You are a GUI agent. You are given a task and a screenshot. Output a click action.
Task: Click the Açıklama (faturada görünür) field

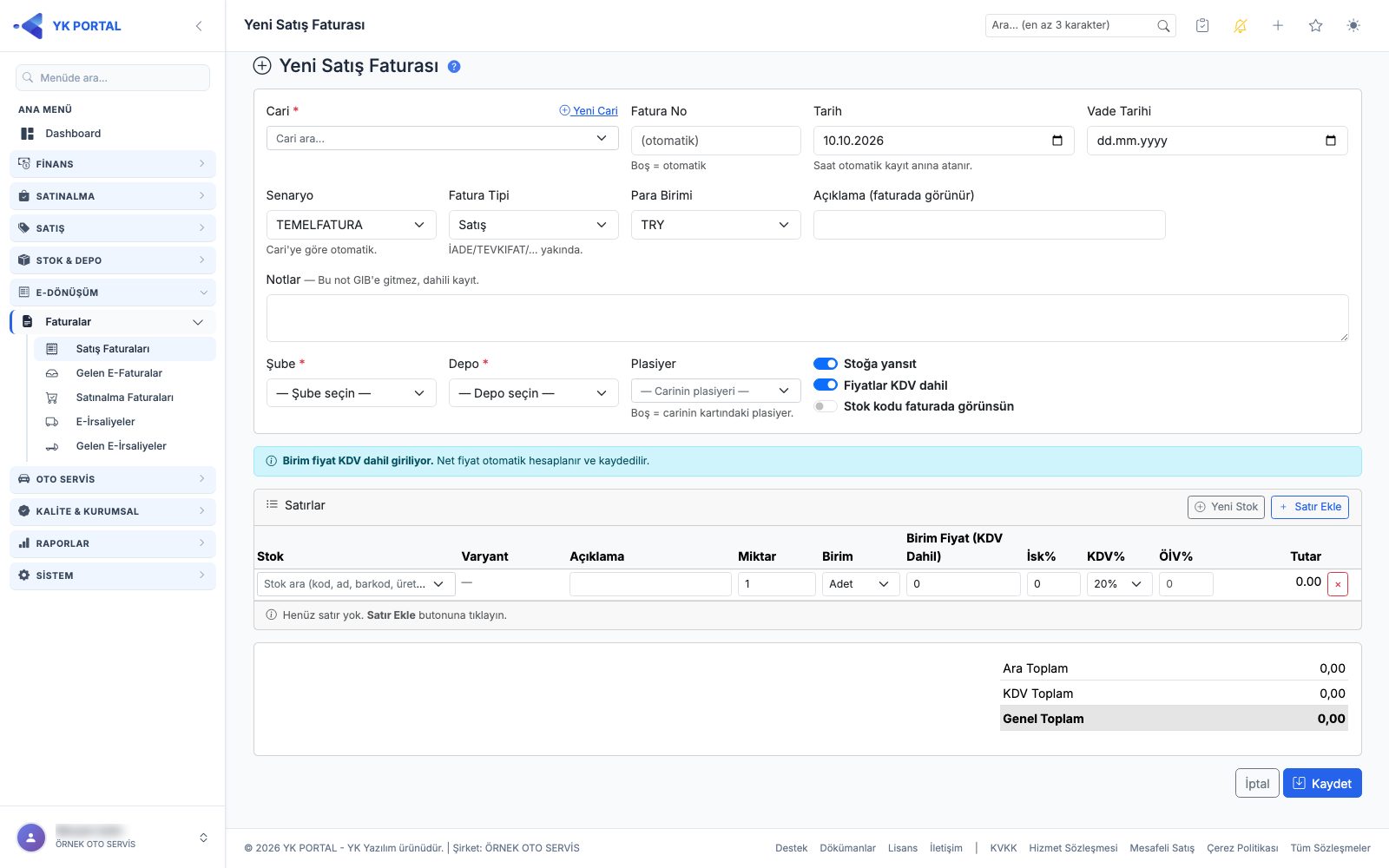click(989, 225)
